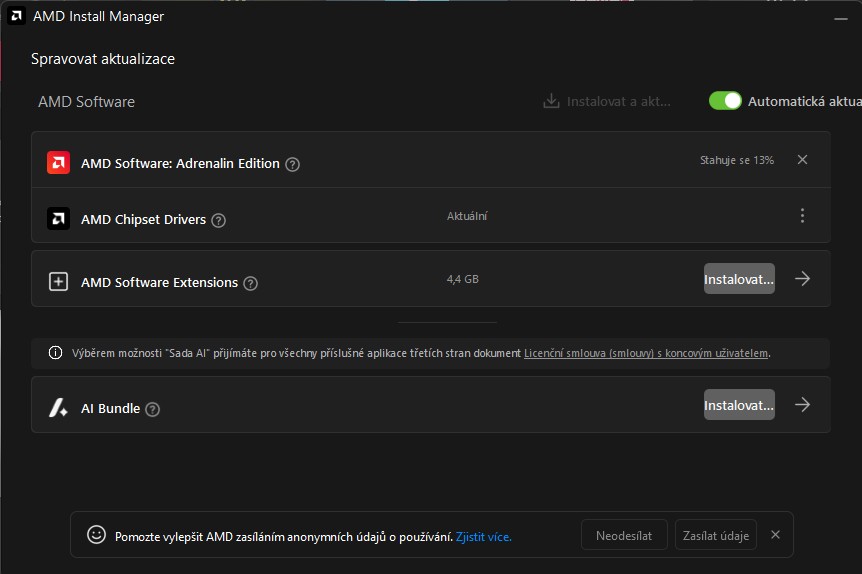This screenshot has width=862, height=574.
Task: Open the Licenční smlouva s koncovým uživatelem link
Action: pyautogui.click(x=646, y=353)
